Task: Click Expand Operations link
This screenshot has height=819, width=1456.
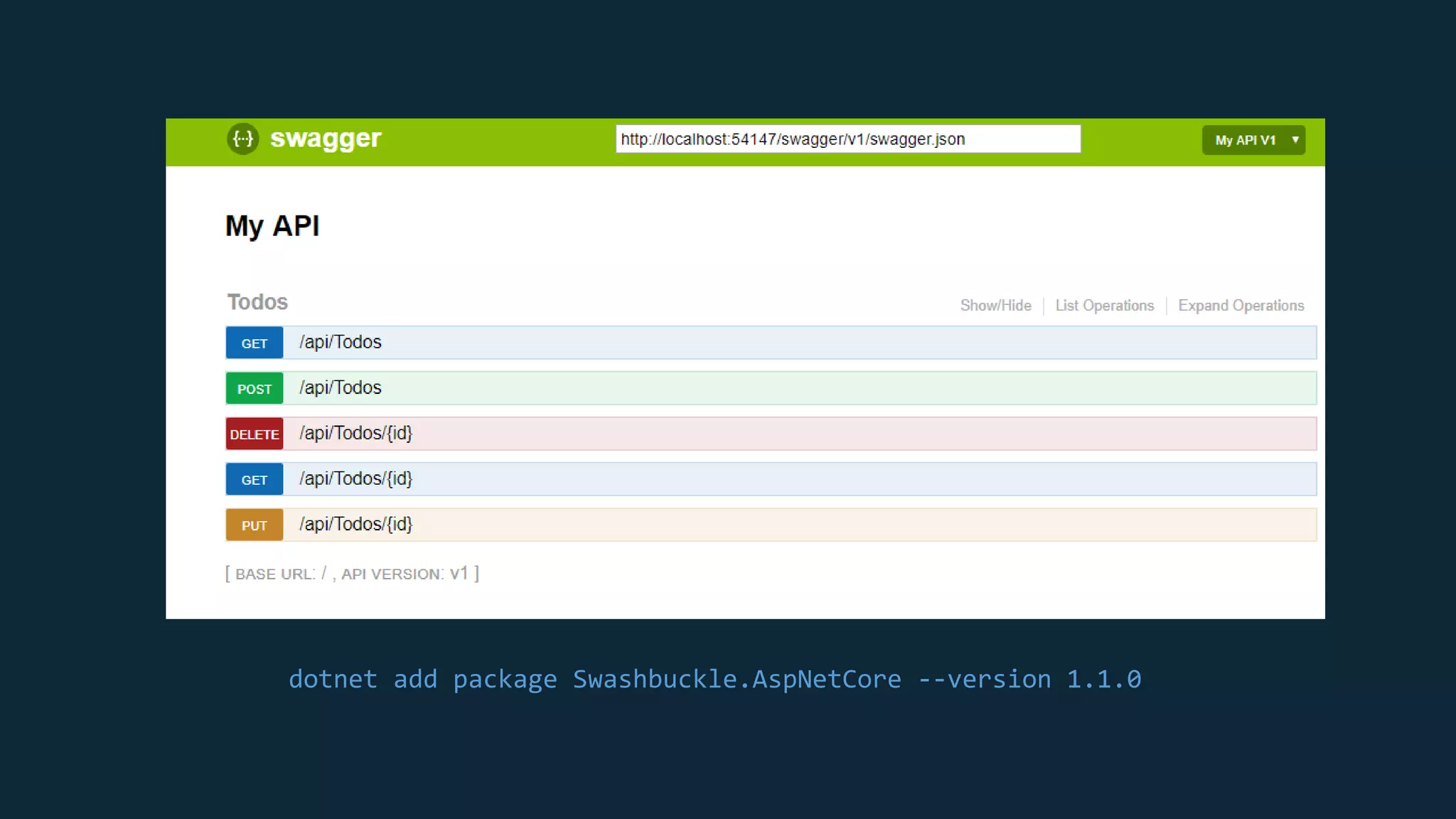Action: 1241,306
